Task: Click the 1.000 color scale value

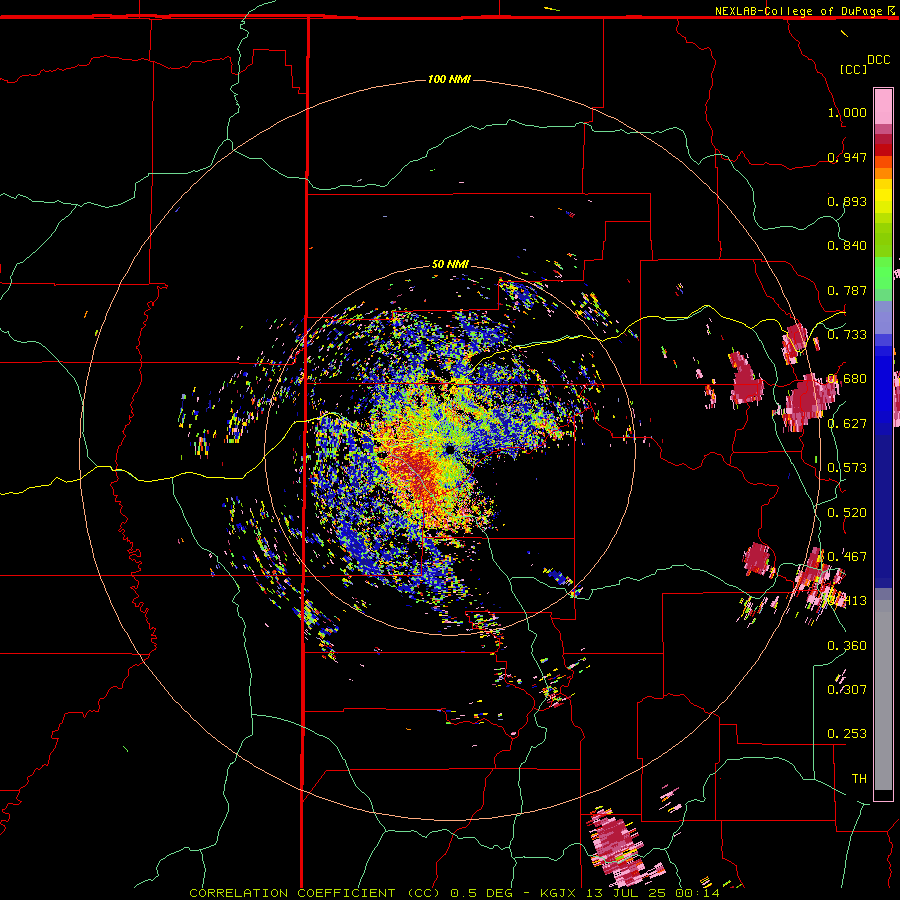Action: (x=847, y=112)
